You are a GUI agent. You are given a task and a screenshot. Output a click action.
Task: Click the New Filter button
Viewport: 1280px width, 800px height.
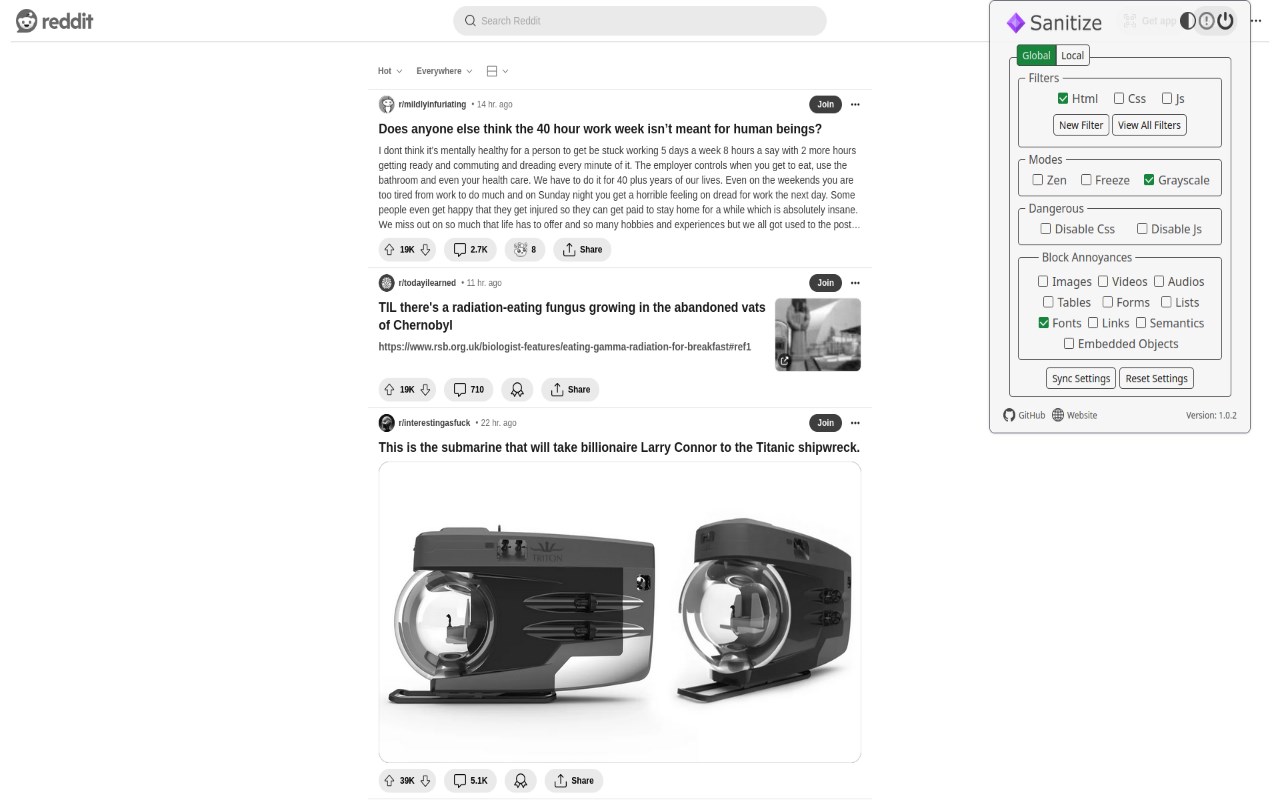[1081, 125]
